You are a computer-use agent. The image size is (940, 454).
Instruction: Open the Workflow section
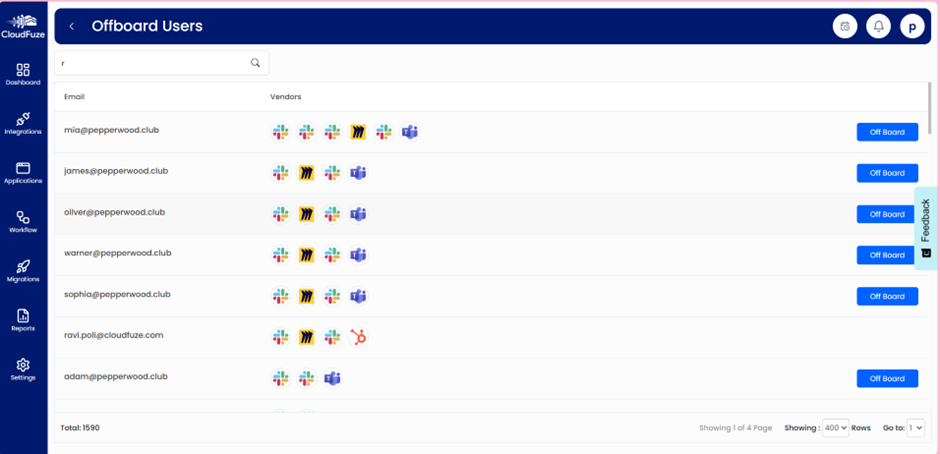coord(23,222)
